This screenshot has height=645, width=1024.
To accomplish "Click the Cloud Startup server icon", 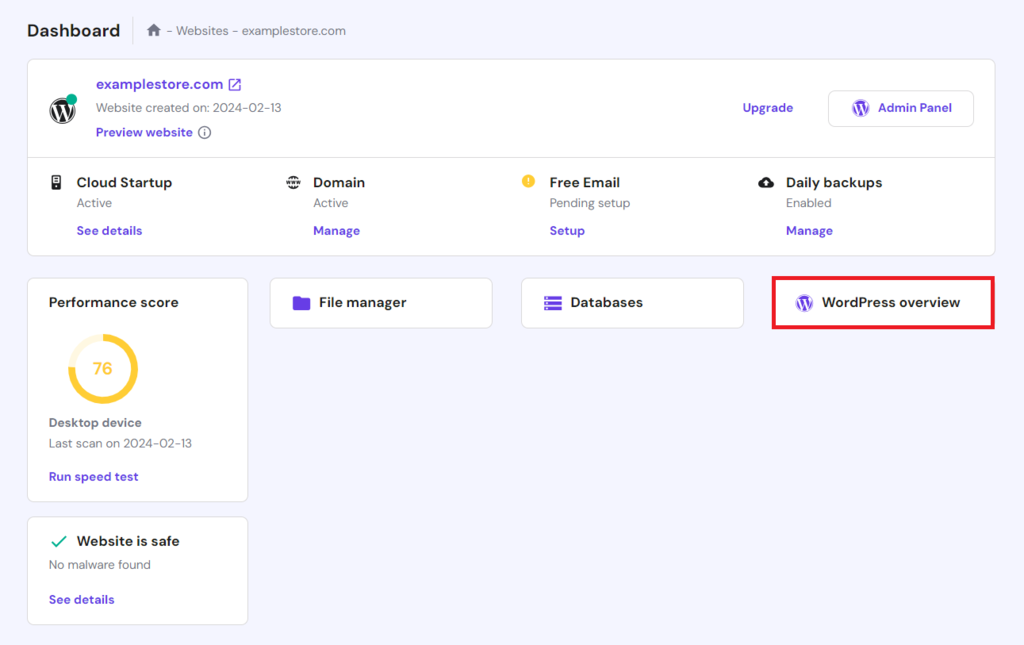I will coord(56,182).
